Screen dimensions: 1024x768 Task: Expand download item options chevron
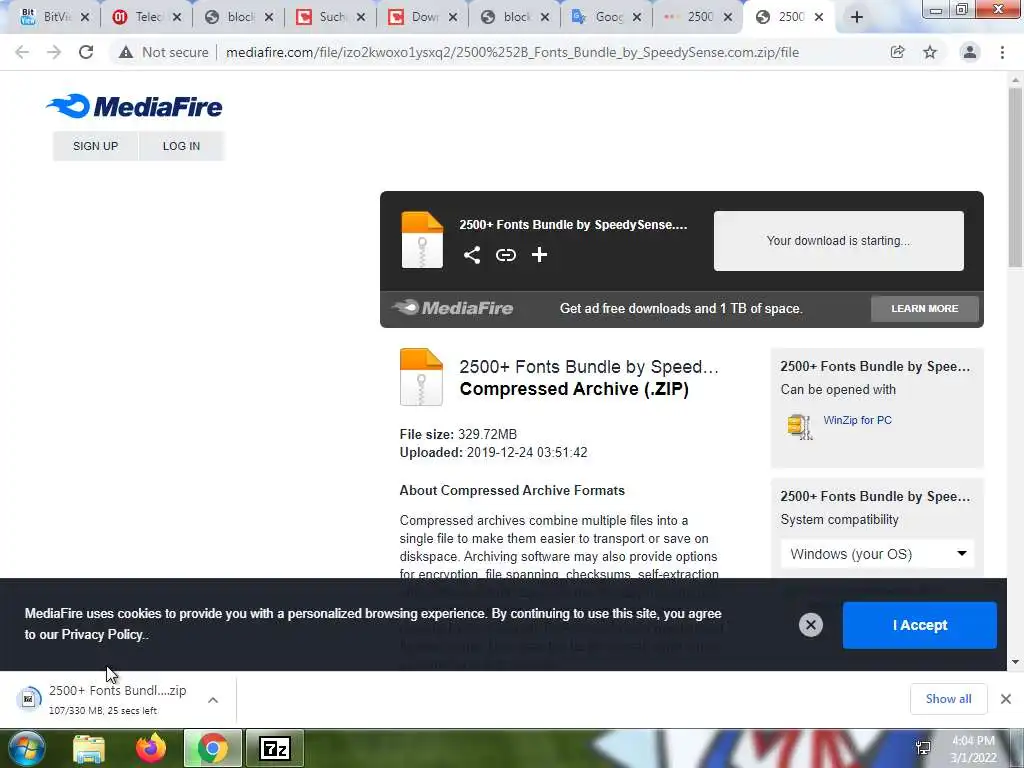point(213,699)
